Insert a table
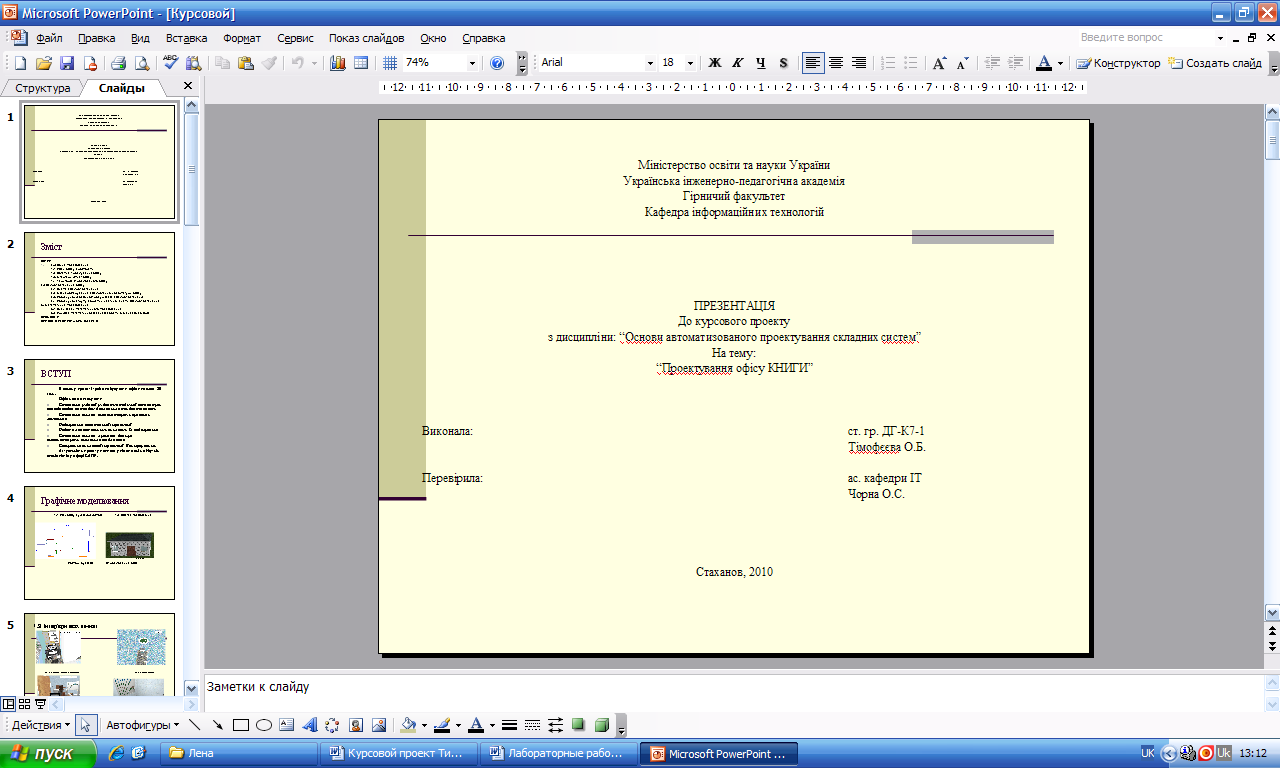This screenshot has height=768, width=1280. [361, 63]
